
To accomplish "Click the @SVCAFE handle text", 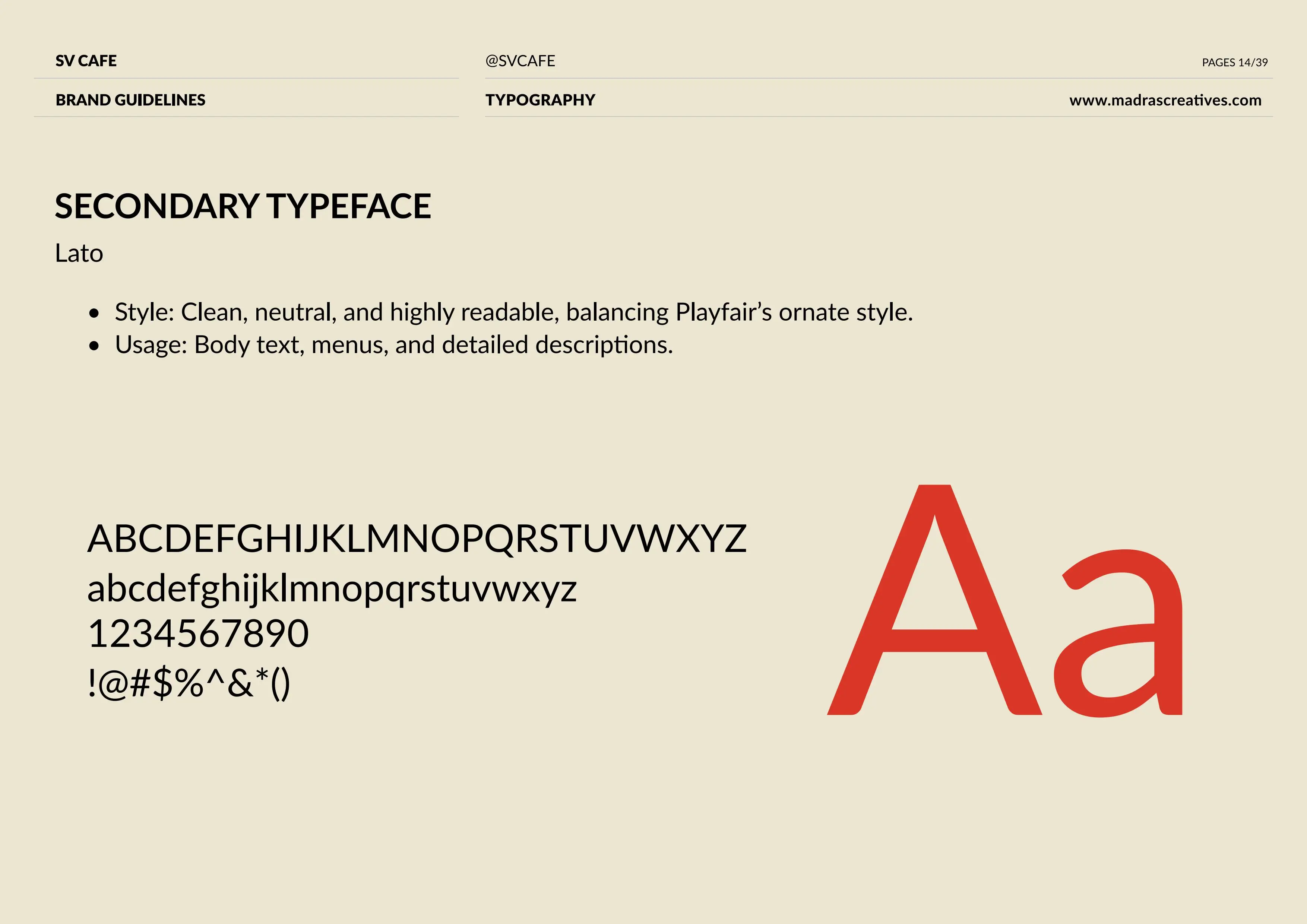I will [x=520, y=61].
